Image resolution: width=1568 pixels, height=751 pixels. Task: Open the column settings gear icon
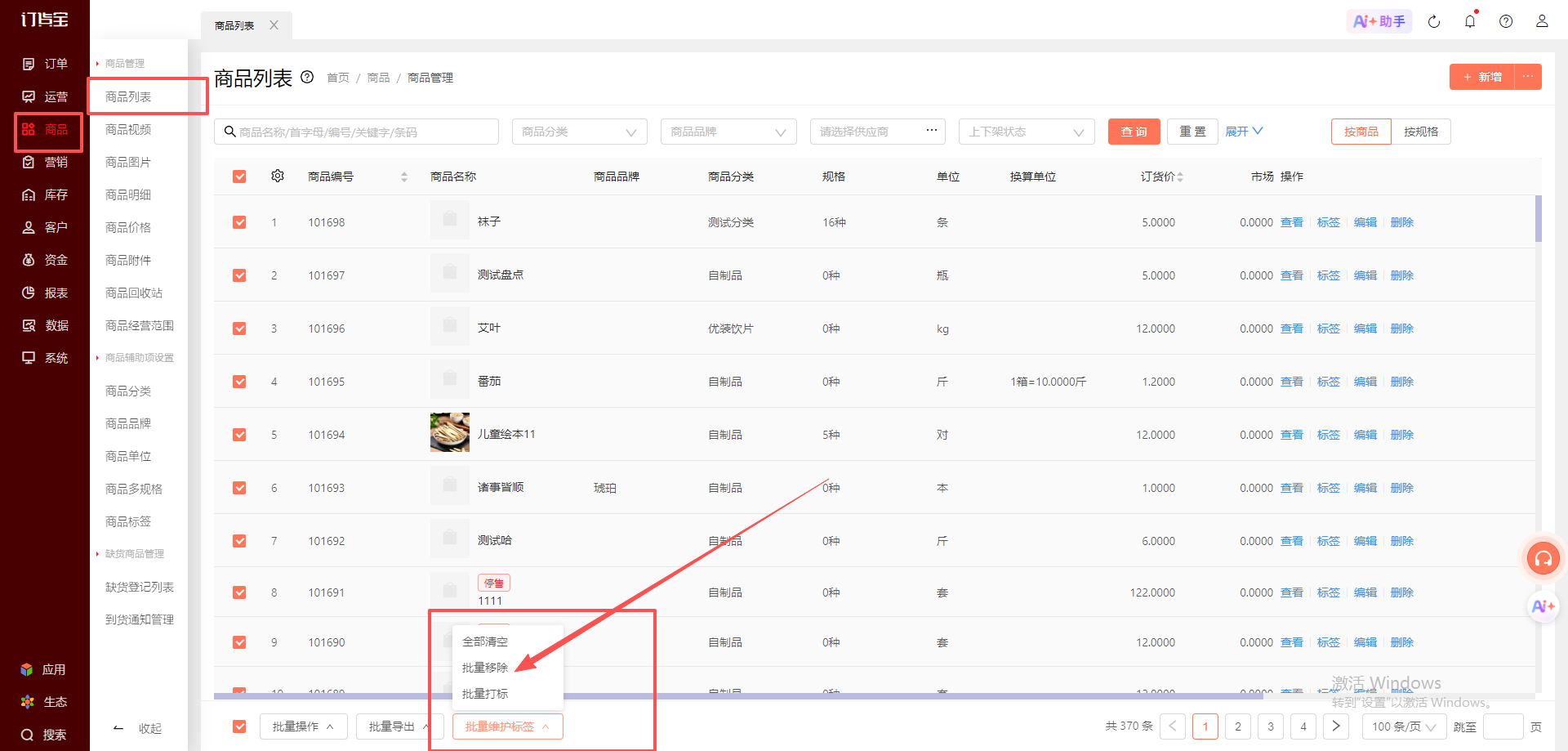click(x=278, y=176)
